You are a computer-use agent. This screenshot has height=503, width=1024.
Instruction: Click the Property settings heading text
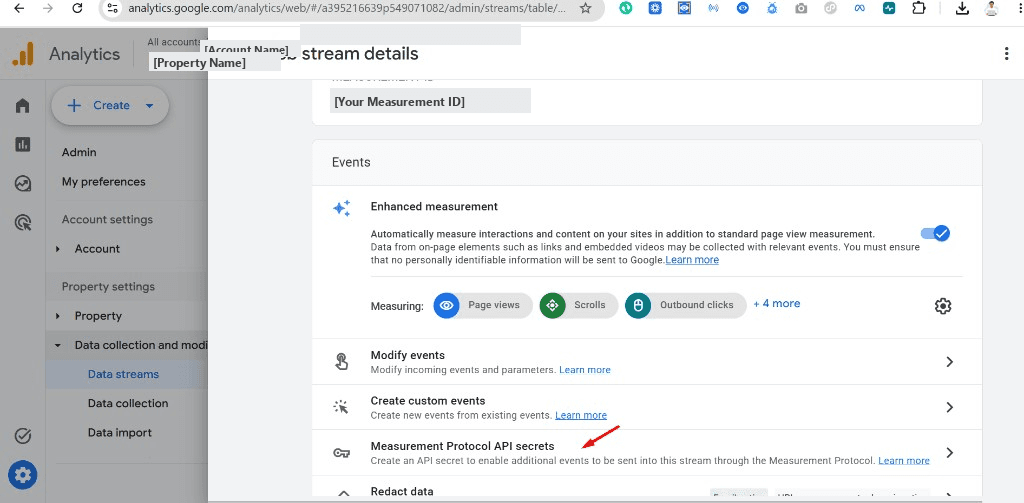[x=108, y=287]
